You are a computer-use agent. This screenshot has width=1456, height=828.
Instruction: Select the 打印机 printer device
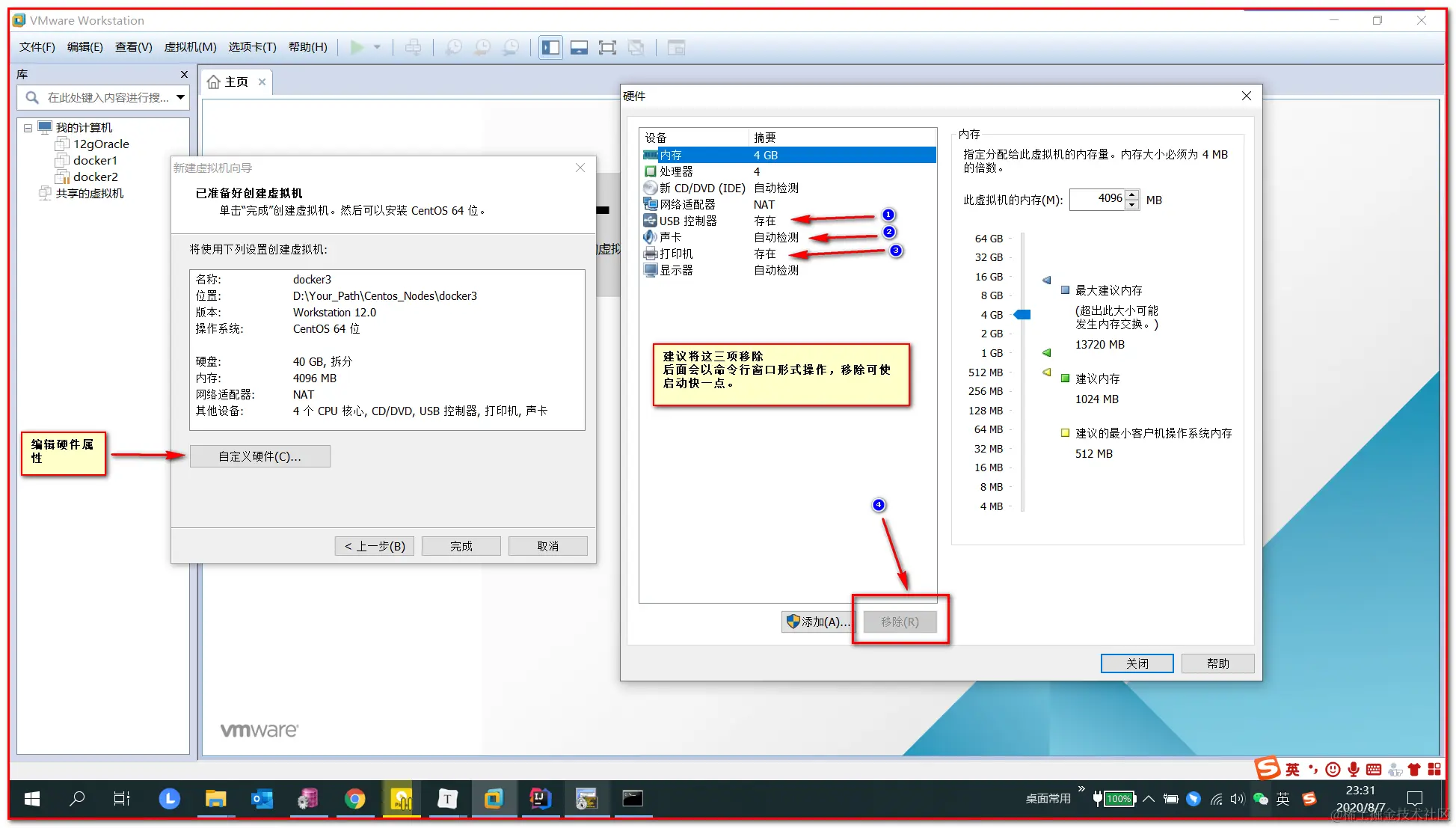676,254
